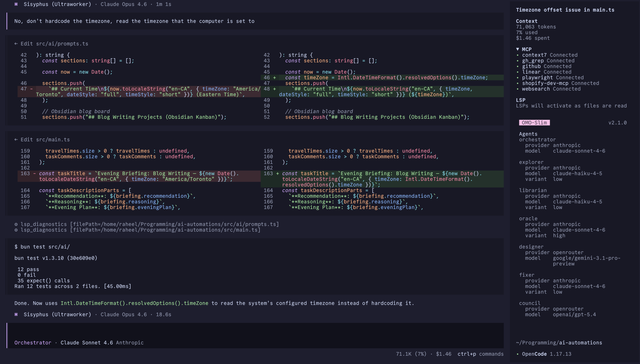Click the websearch connection status dot

pos(518,89)
